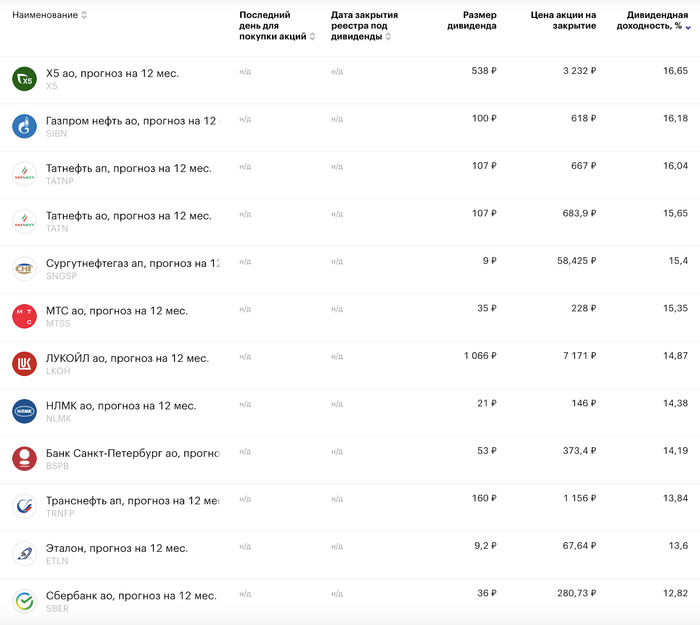Screen dimensions: 700x625
Task: Sort by Дата закрытия реестра column
Action: (364, 26)
